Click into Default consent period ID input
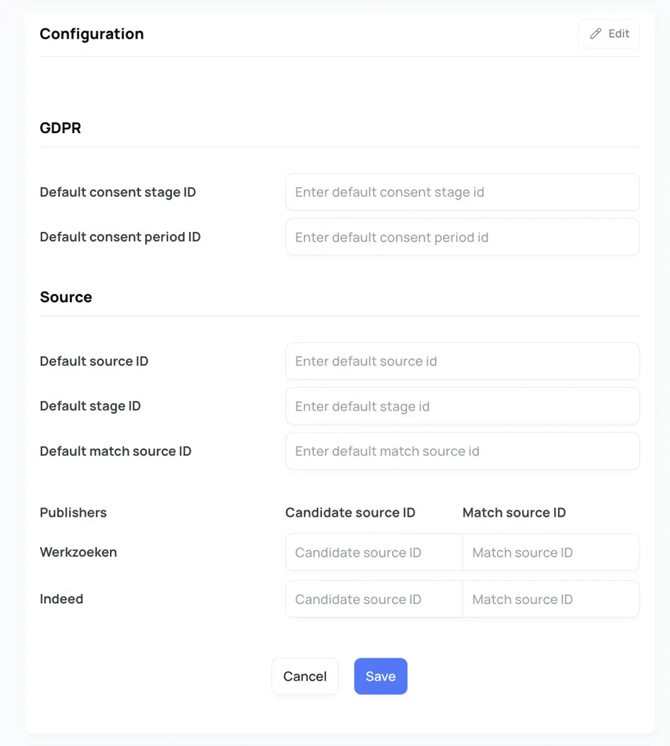The image size is (670, 746). (462, 237)
